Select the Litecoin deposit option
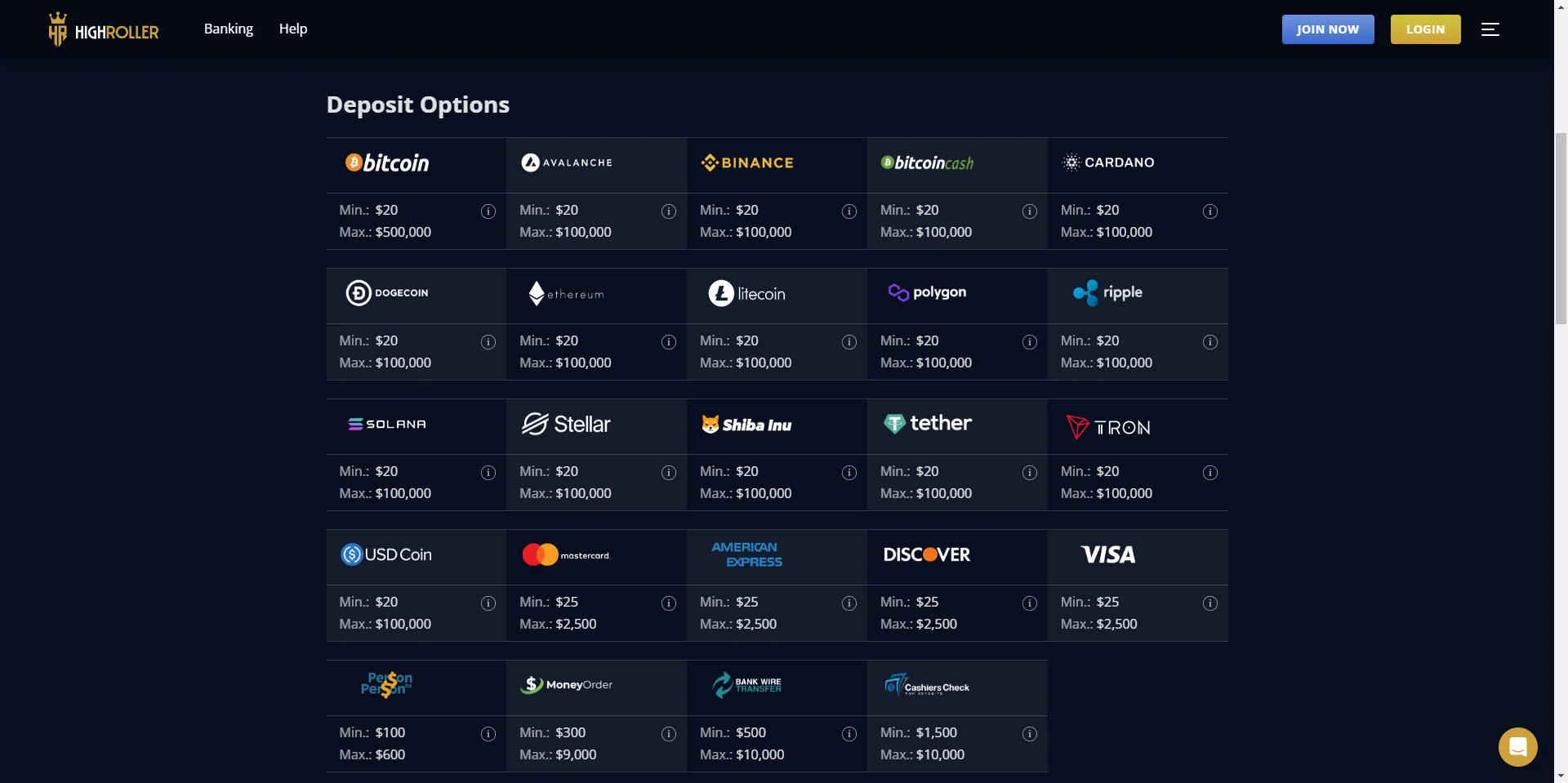1568x783 pixels. 747,294
